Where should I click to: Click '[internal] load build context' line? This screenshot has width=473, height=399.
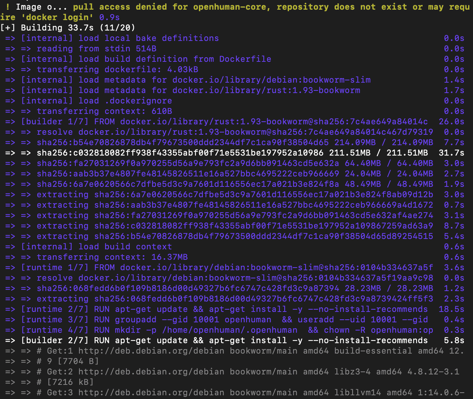(x=235, y=247)
